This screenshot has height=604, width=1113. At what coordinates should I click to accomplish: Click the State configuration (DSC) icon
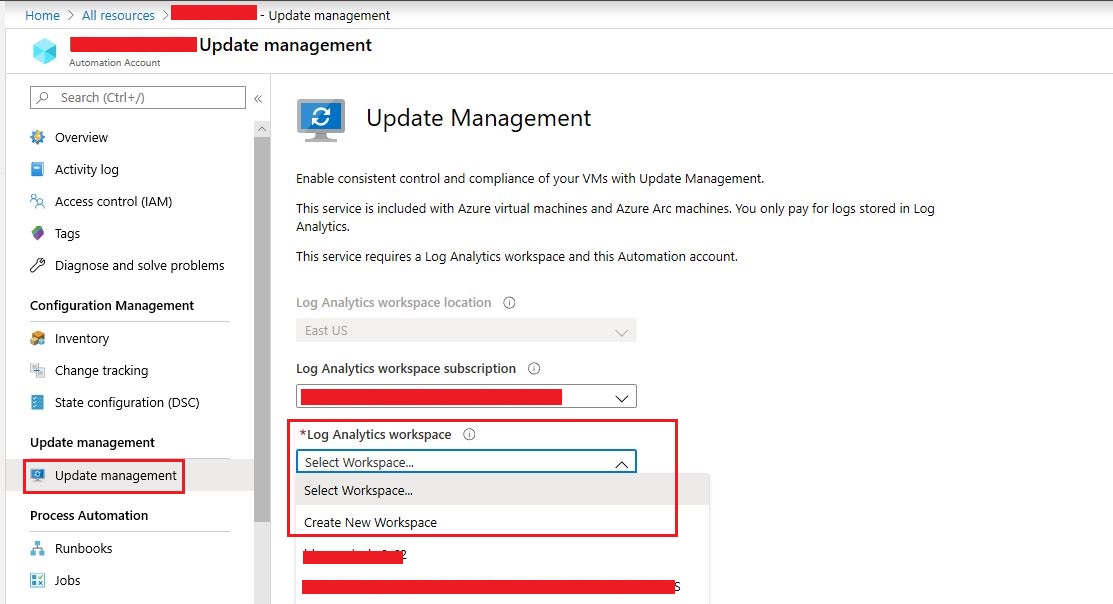pos(38,402)
